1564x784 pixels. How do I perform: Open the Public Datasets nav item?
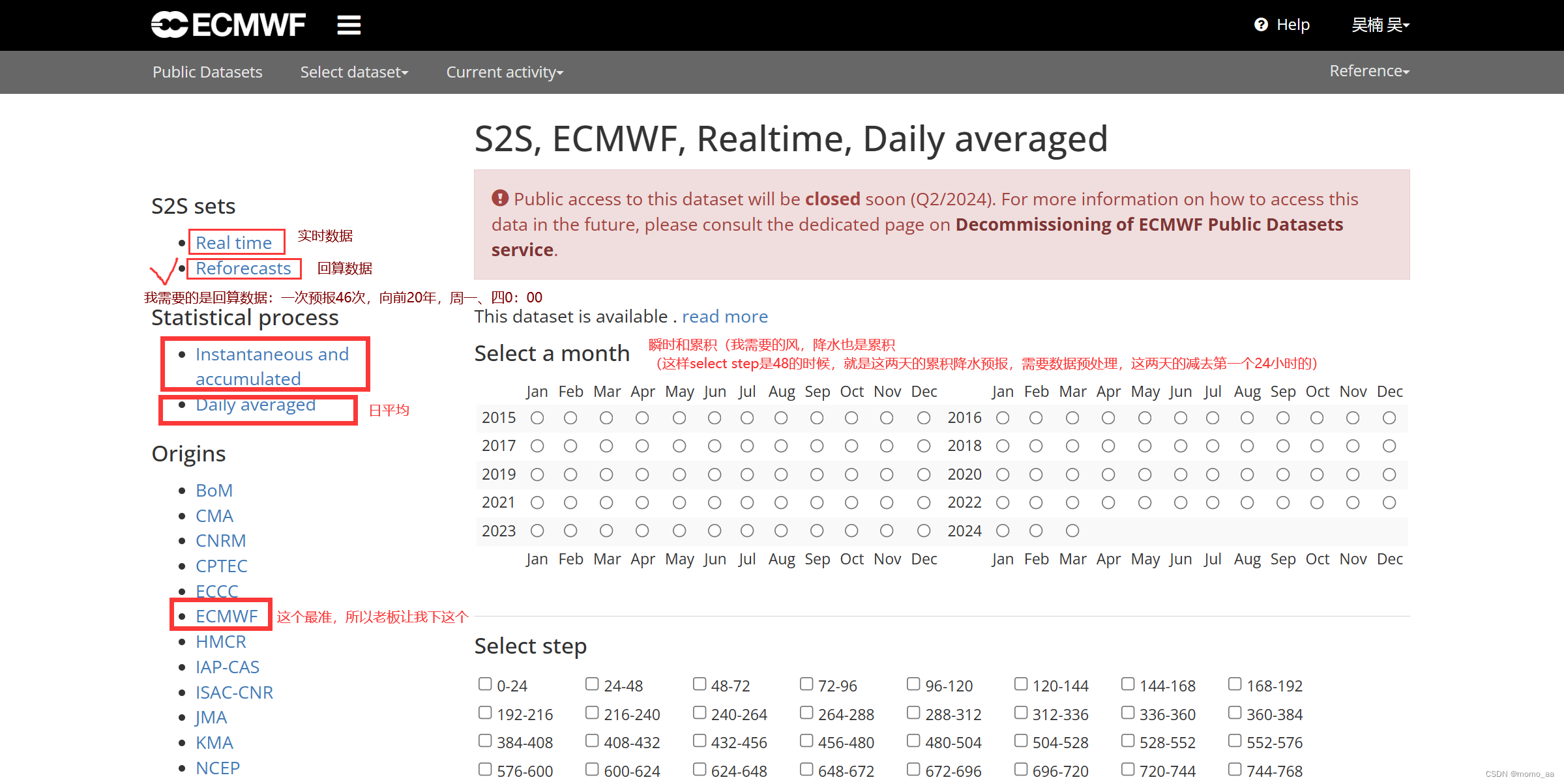(207, 72)
